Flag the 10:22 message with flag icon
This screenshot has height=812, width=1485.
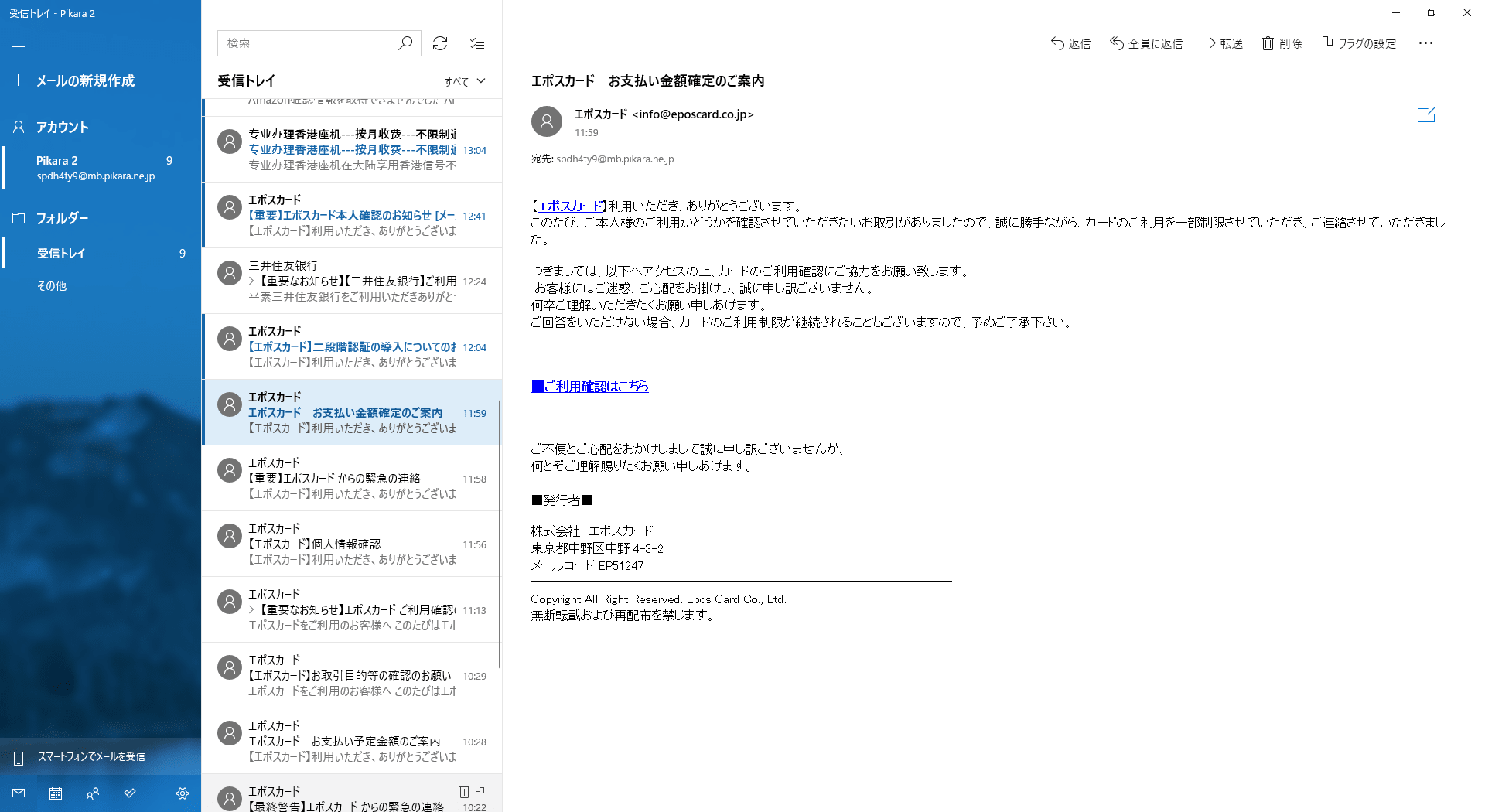(x=480, y=791)
